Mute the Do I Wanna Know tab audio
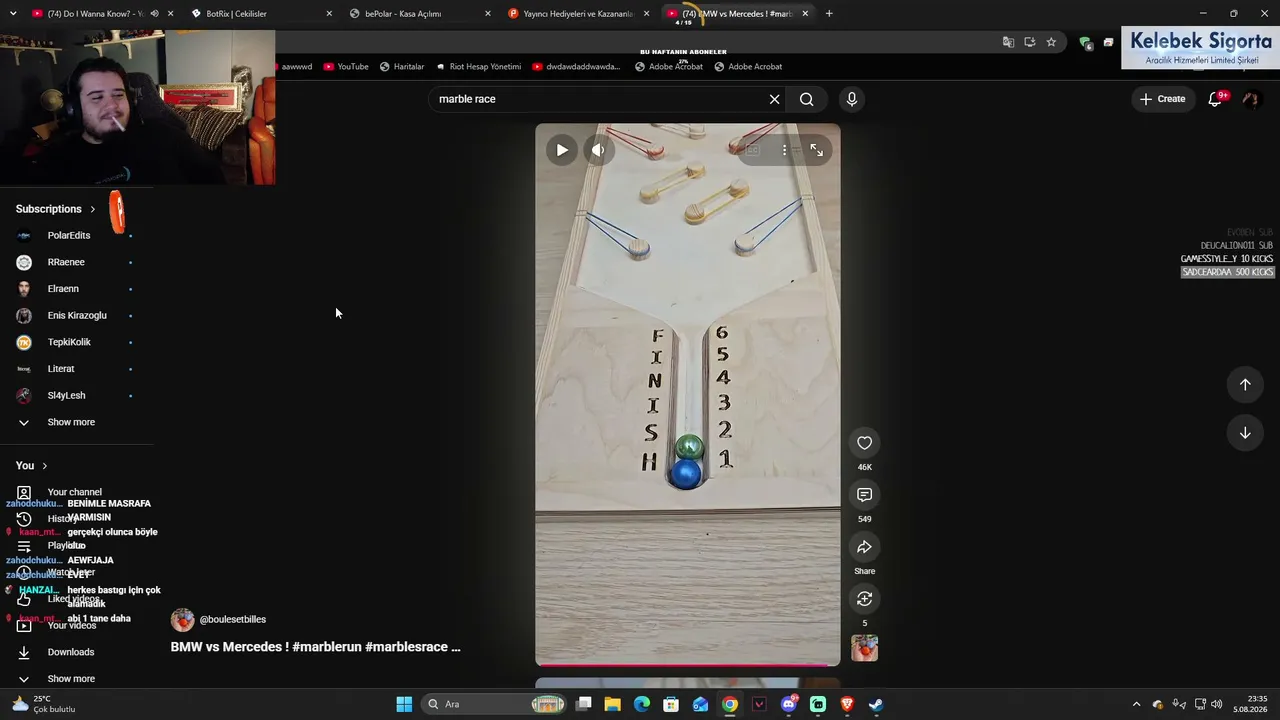Viewport: 1280px width, 720px height. pos(154,14)
